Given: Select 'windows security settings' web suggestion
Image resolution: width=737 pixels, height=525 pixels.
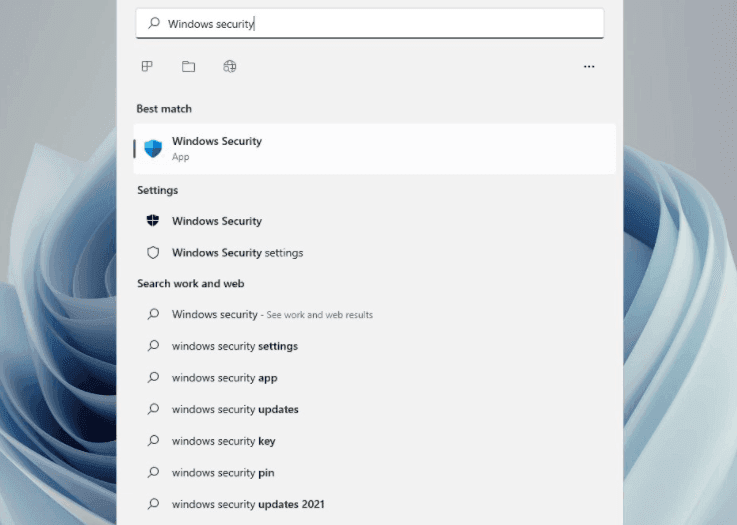Looking at the screenshot, I should 375,346.
